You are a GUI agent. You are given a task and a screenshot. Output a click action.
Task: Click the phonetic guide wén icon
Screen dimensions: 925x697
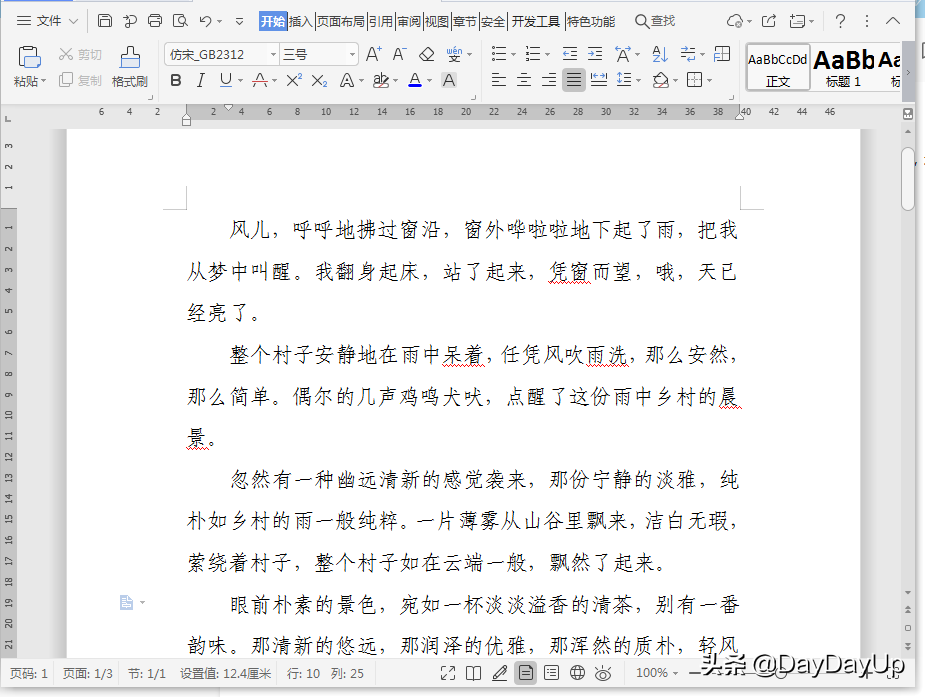[x=454, y=54]
